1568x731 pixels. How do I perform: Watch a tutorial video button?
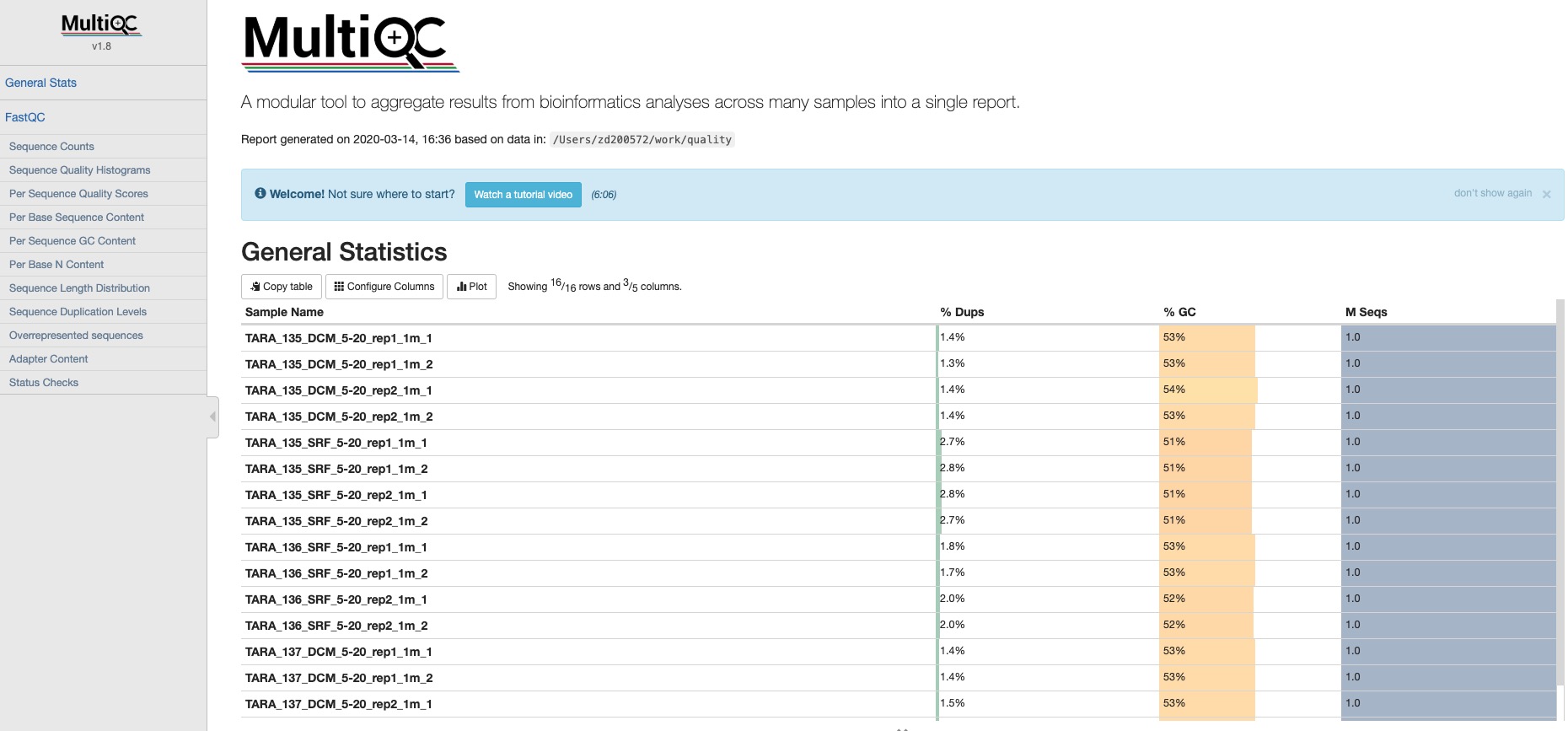click(x=523, y=195)
